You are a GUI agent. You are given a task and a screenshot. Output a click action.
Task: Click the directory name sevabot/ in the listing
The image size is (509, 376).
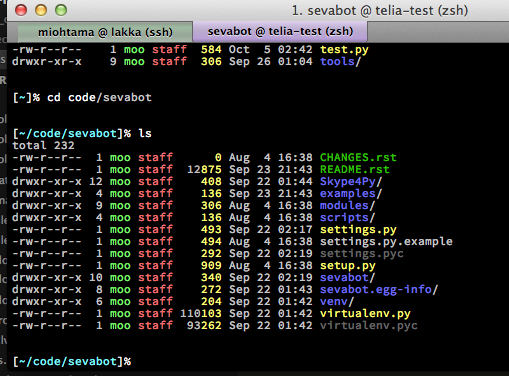(x=348, y=277)
